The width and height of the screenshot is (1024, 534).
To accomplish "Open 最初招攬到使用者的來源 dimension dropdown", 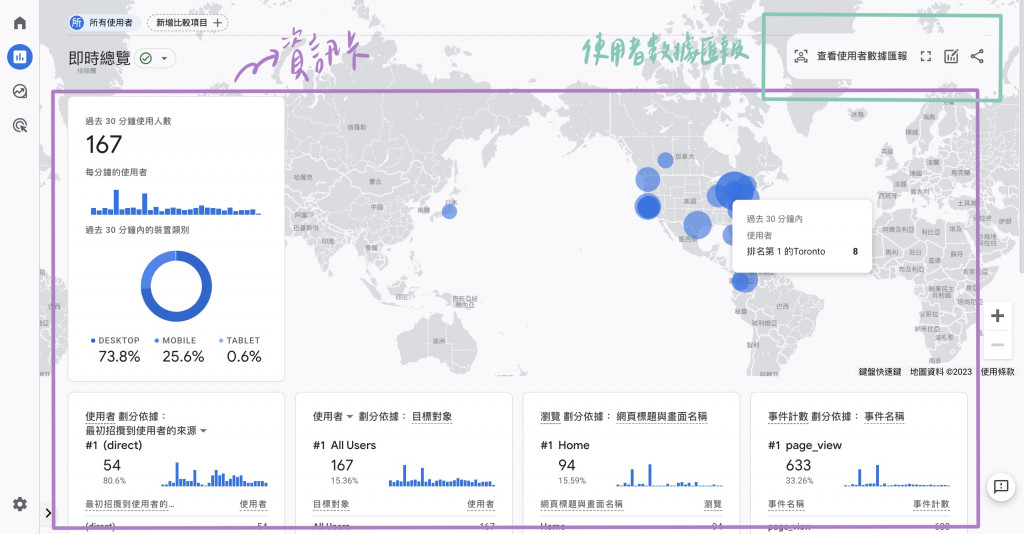I will [146, 431].
